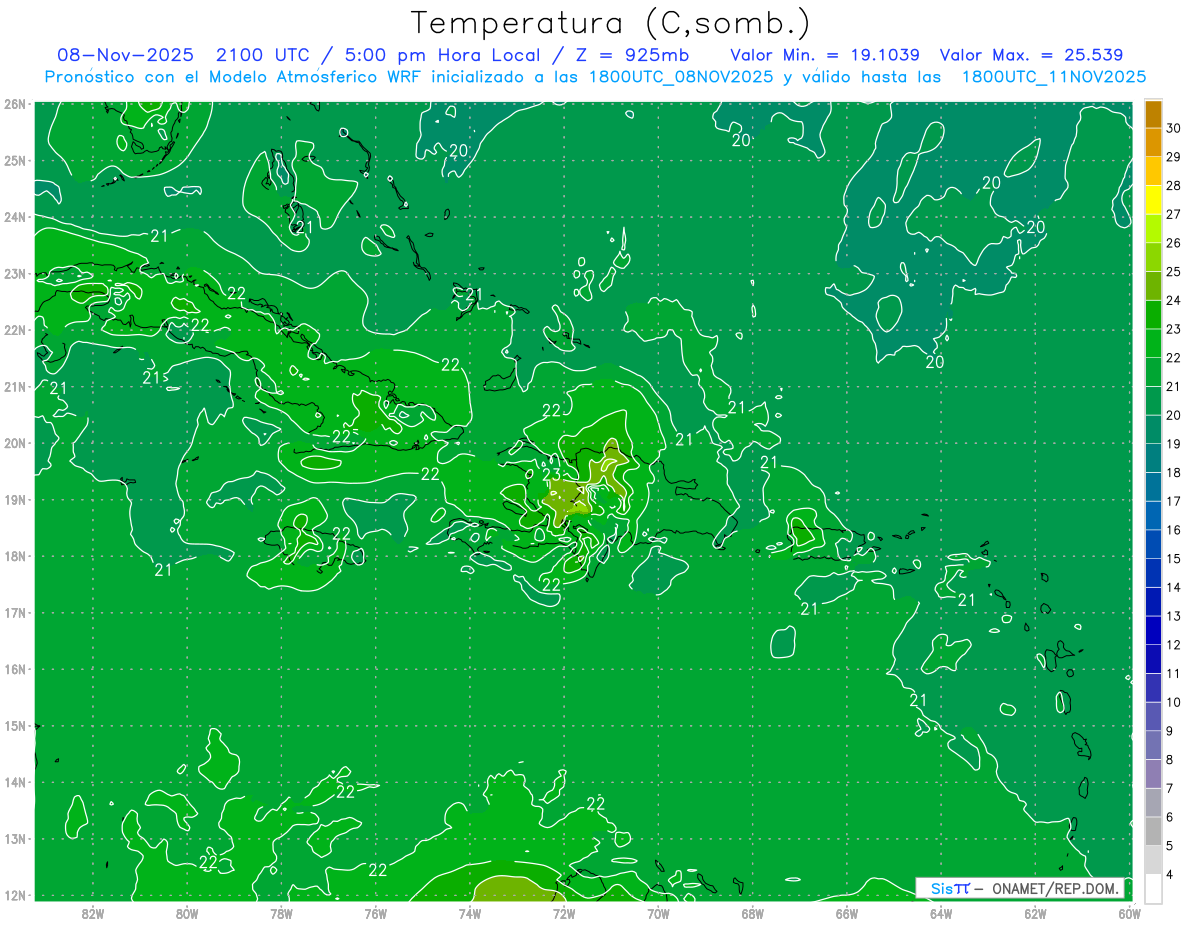Click the longitude label 64W
The image size is (1200, 927).
click(941, 912)
